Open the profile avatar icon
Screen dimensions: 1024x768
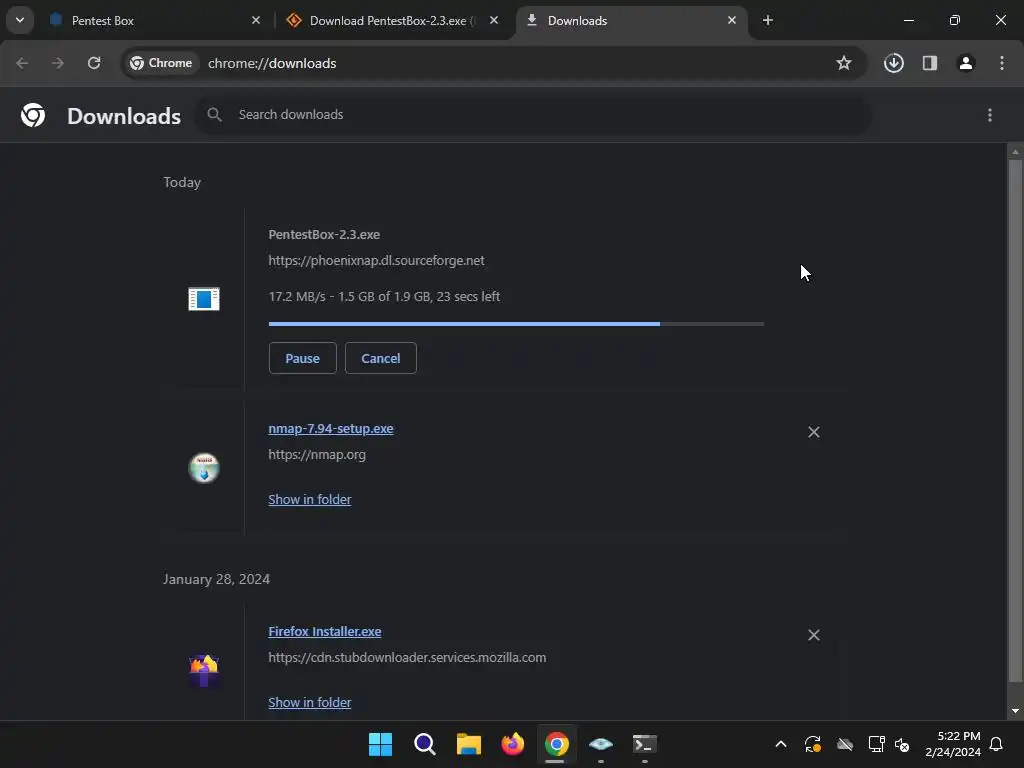pyautogui.click(x=966, y=63)
